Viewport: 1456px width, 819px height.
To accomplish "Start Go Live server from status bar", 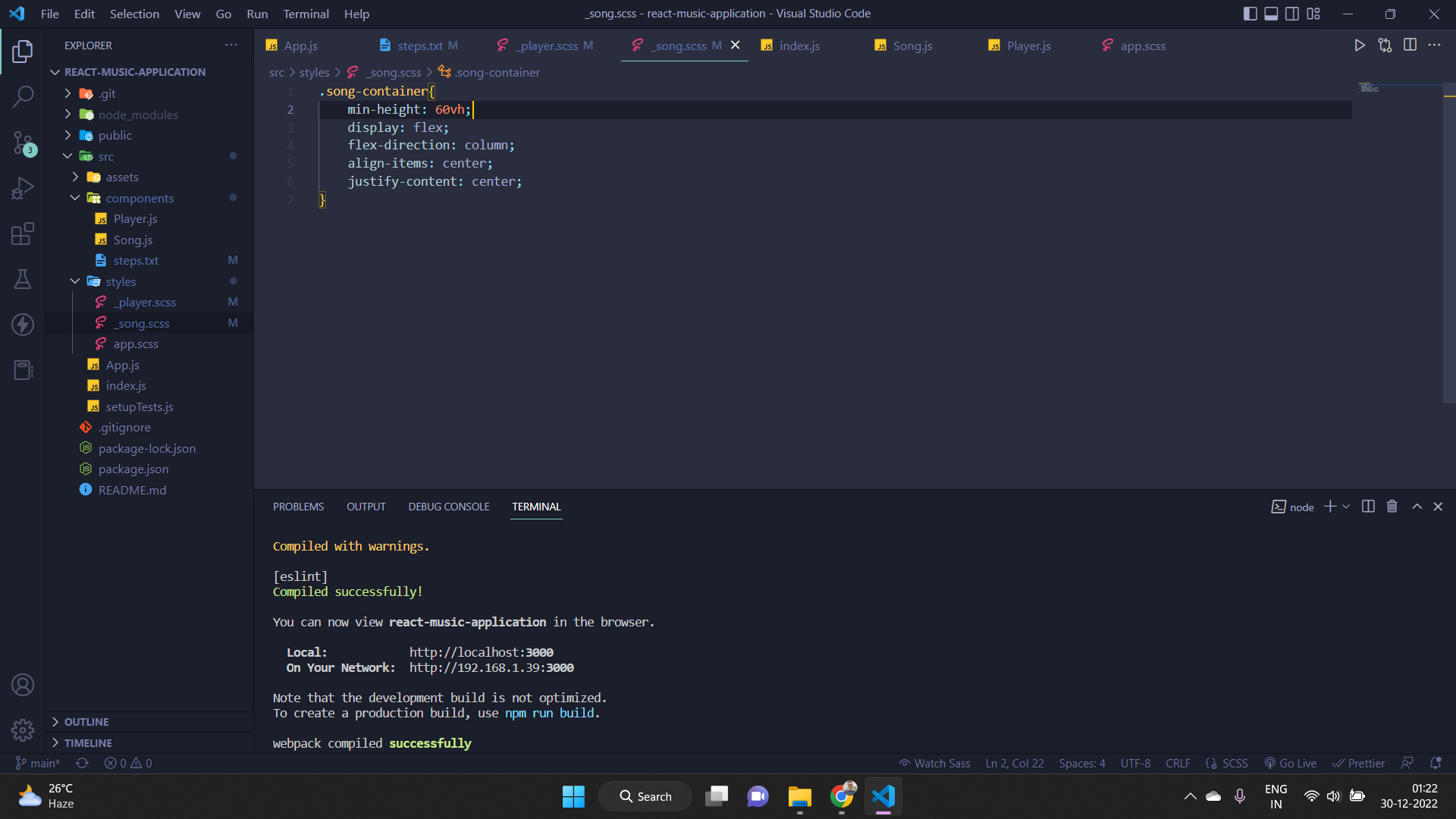I will [x=1290, y=763].
